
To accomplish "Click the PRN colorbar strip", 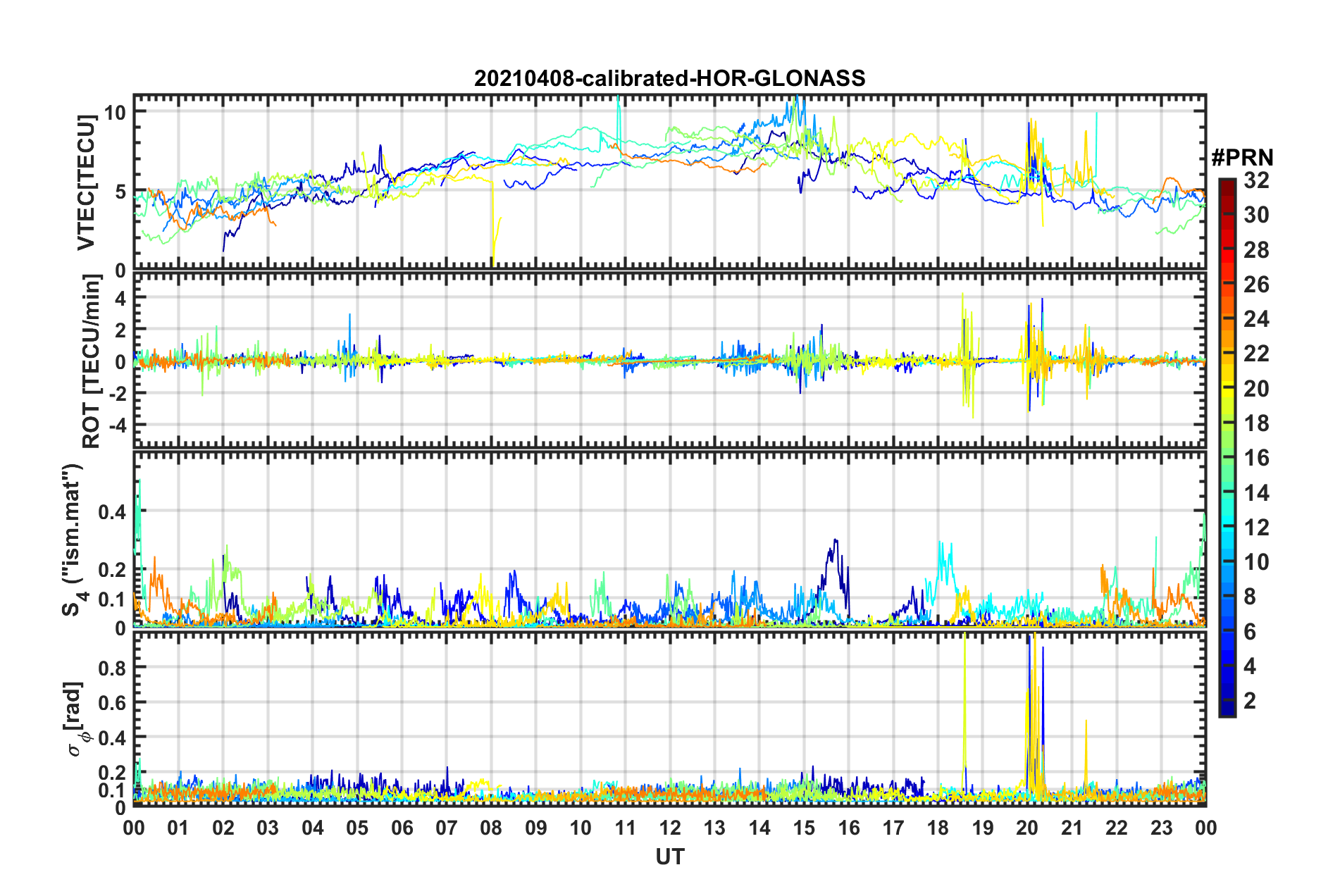I will coord(1227,448).
